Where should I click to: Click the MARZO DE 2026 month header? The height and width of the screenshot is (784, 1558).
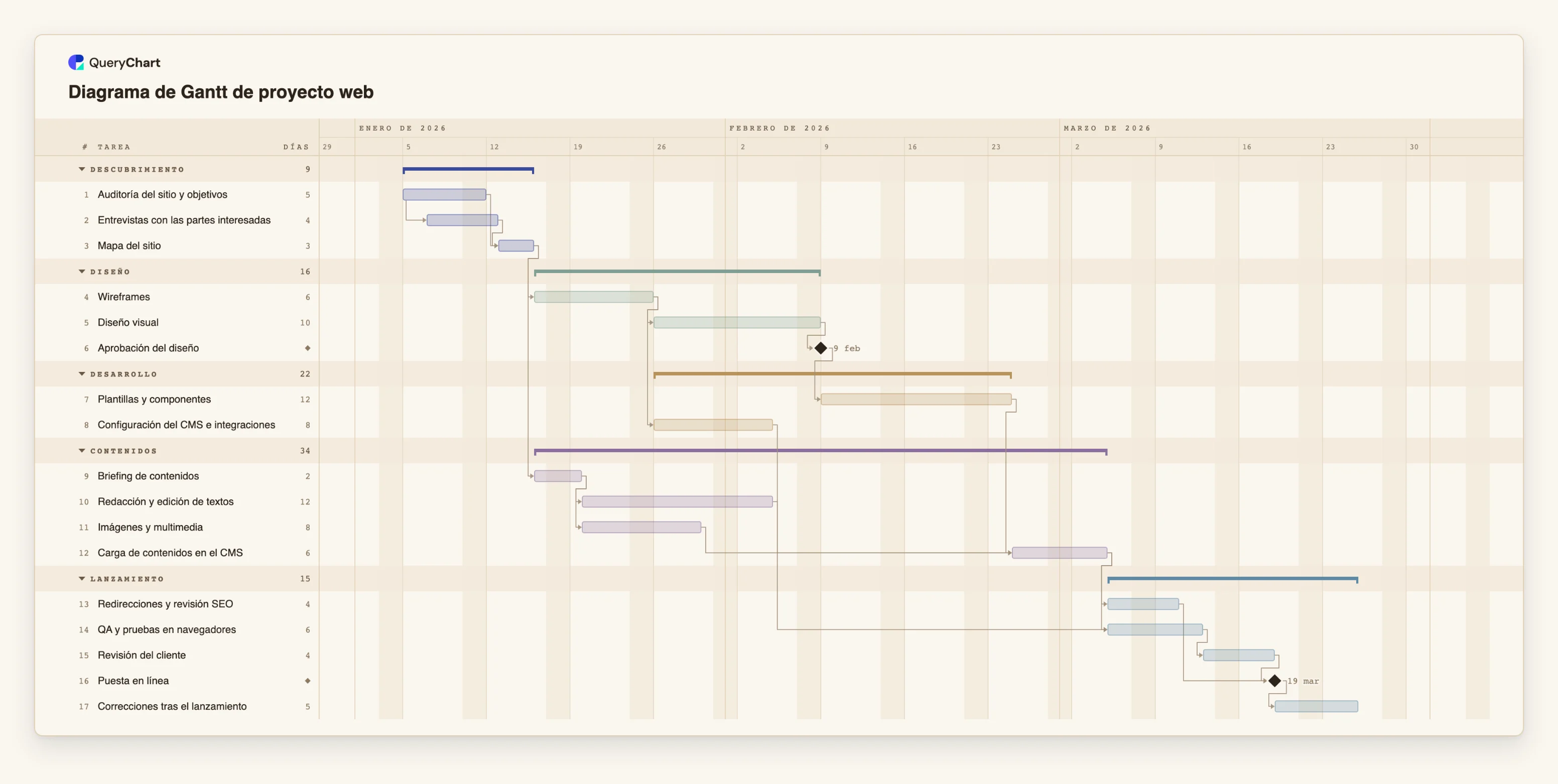tap(1107, 128)
